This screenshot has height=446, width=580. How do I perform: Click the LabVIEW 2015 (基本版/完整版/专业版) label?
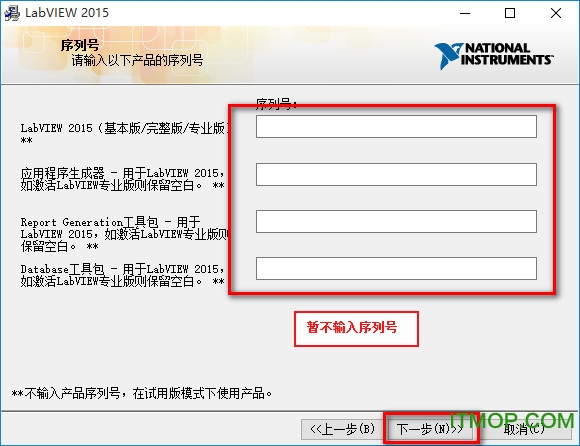[x=125, y=134]
